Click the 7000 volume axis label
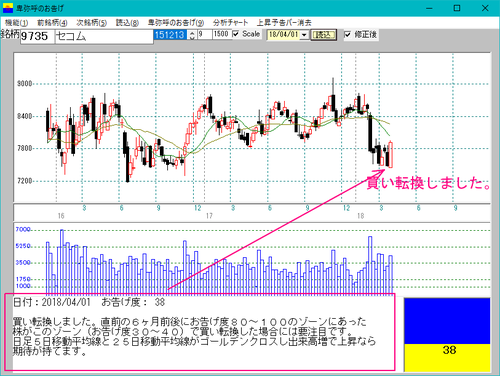 click(23, 229)
